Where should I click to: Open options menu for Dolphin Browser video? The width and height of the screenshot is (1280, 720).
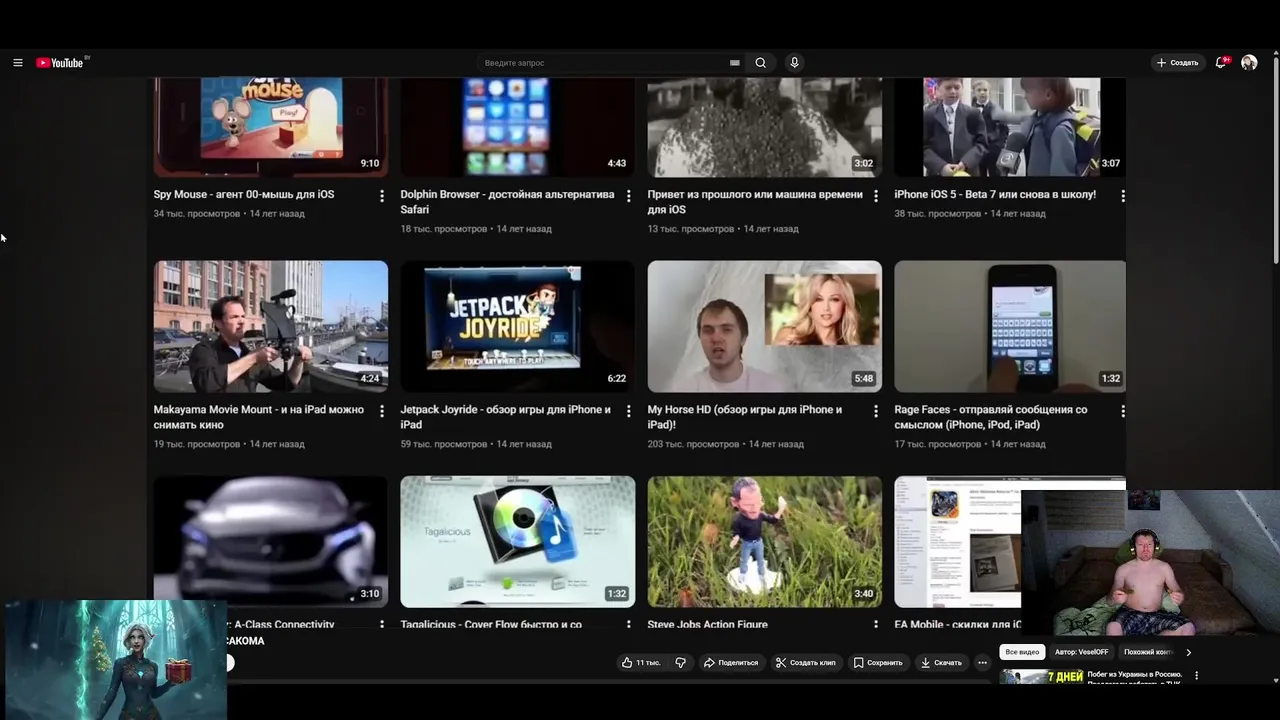point(629,196)
